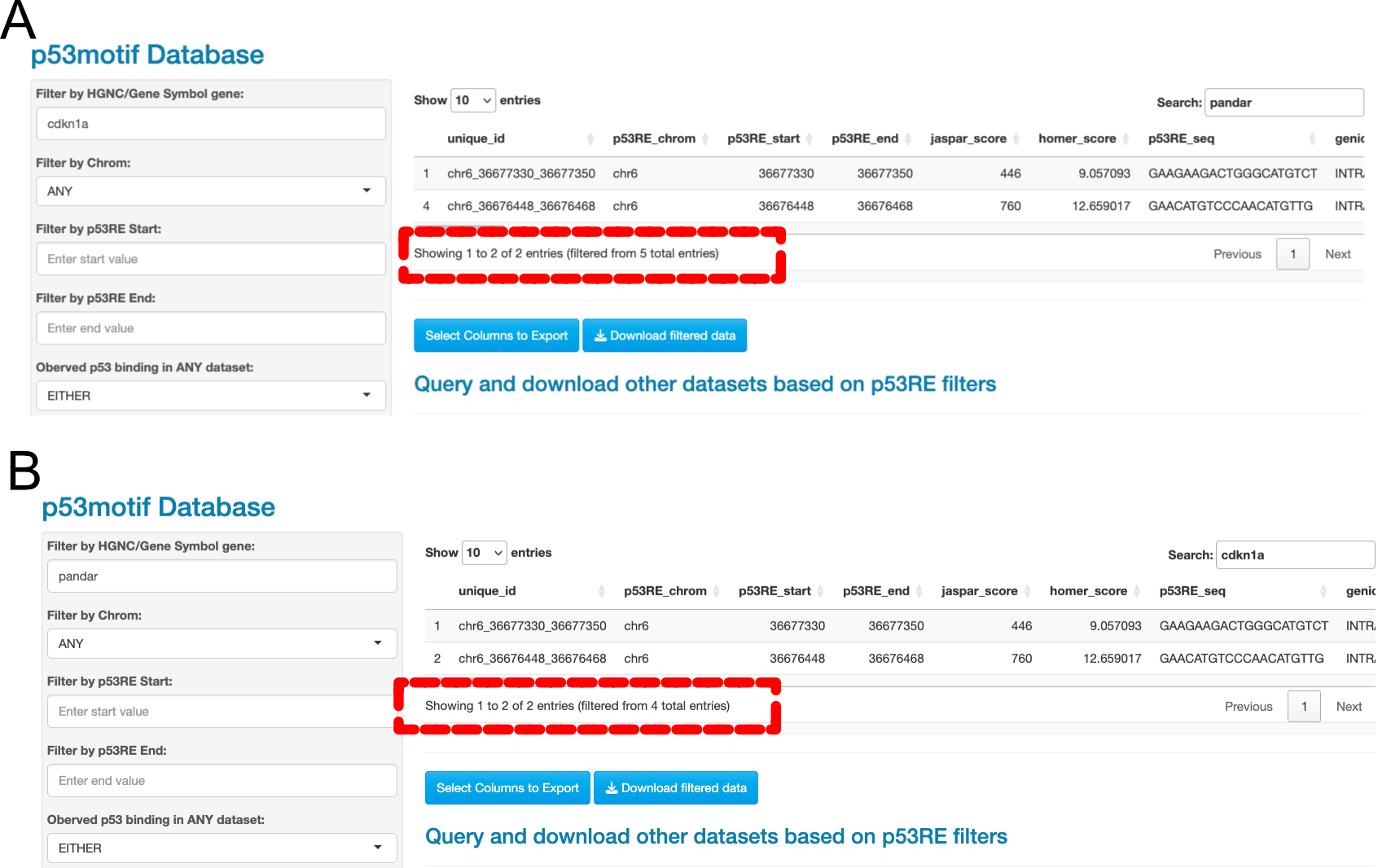Click Next pagination link in panel B
The width and height of the screenshot is (1391, 868).
[1349, 707]
